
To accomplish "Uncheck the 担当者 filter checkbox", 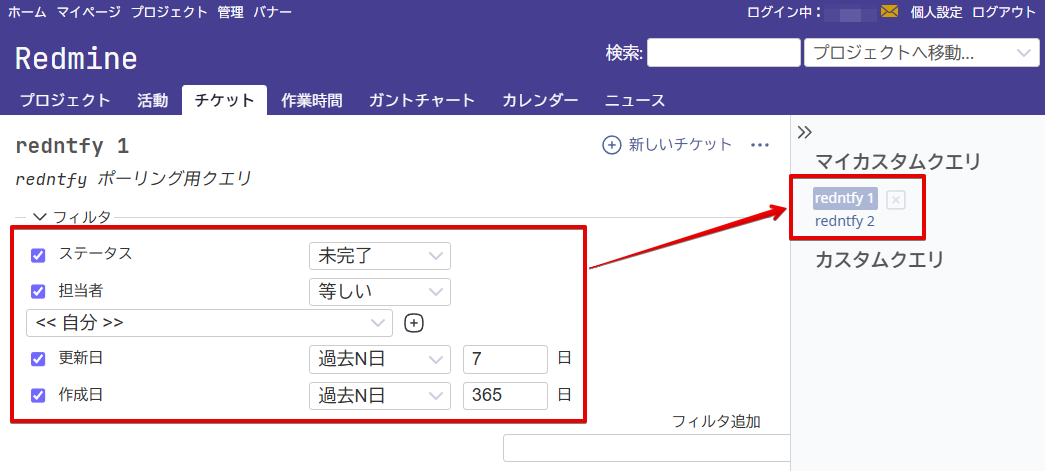I will [x=38, y=291].
